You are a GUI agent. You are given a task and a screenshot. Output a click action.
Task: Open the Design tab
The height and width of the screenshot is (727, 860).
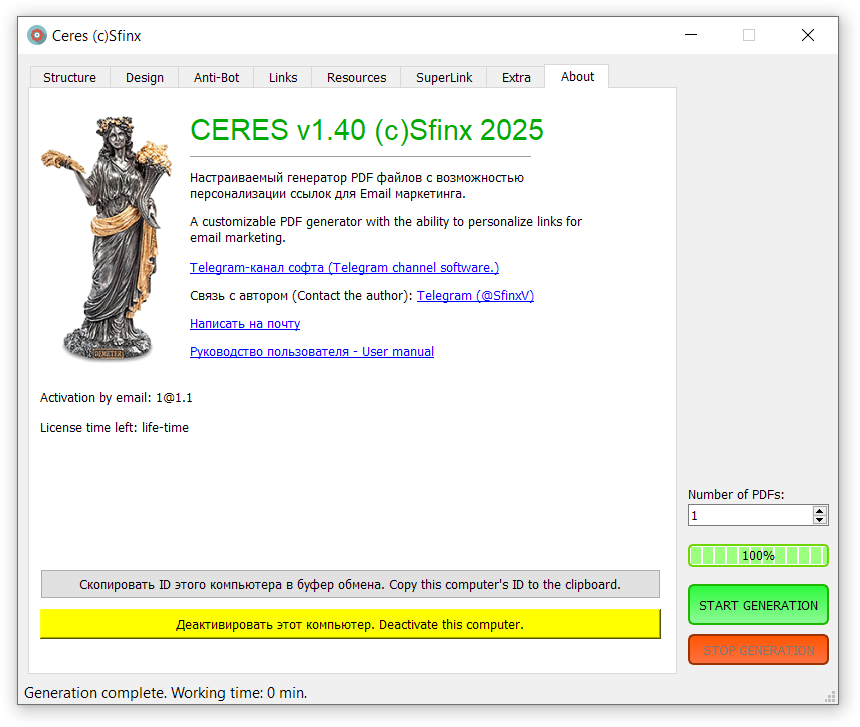point(144,77)
